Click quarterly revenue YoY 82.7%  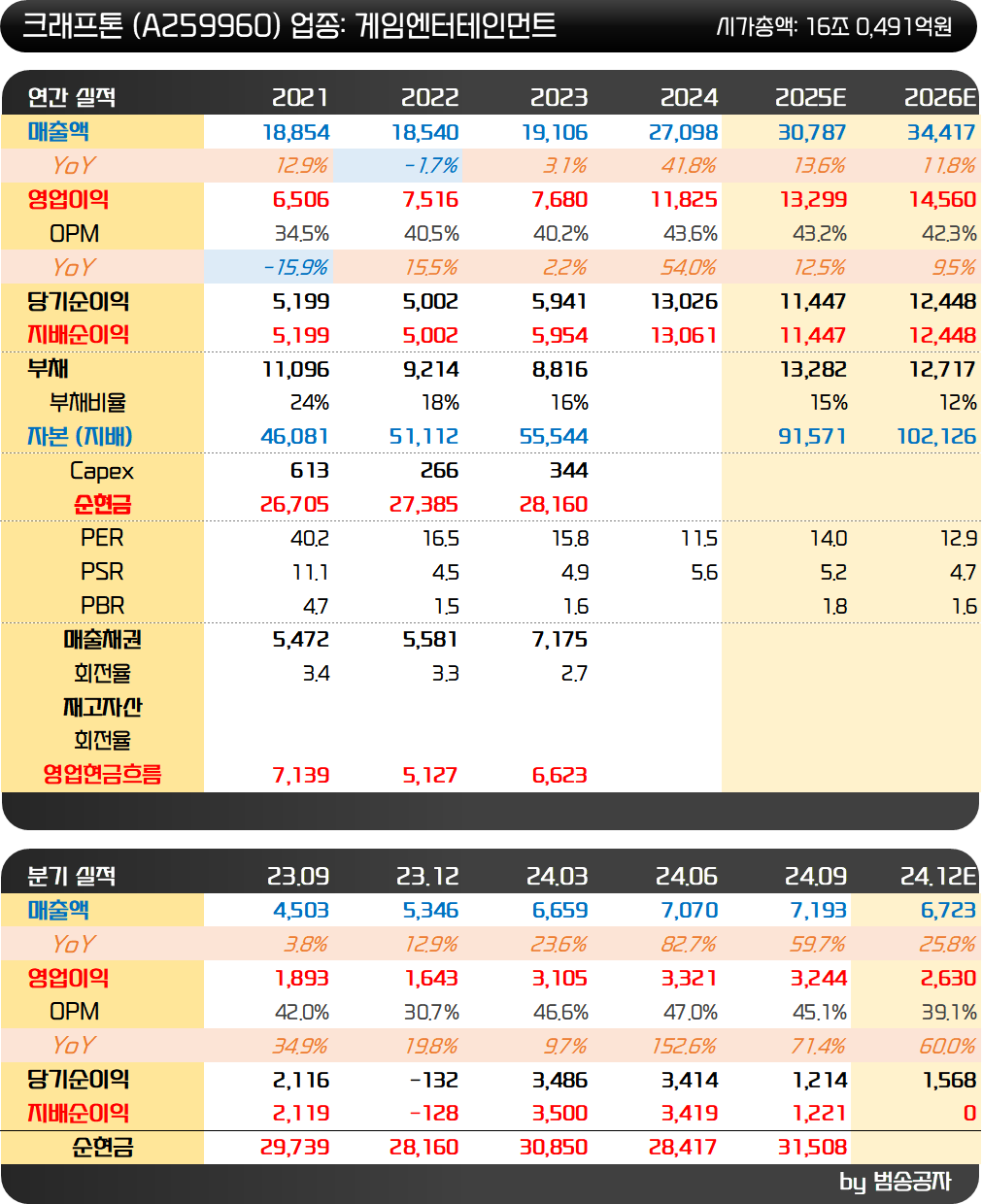click(689, 945)
